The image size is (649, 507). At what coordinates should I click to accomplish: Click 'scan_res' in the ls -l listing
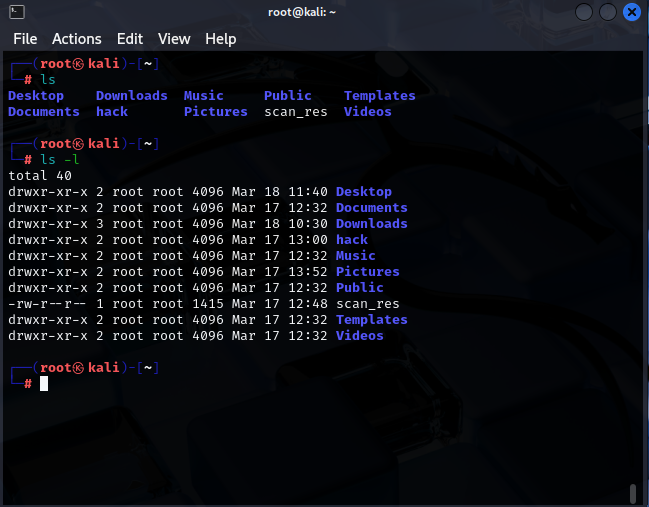pyautogui.click(x=368, y=304)
